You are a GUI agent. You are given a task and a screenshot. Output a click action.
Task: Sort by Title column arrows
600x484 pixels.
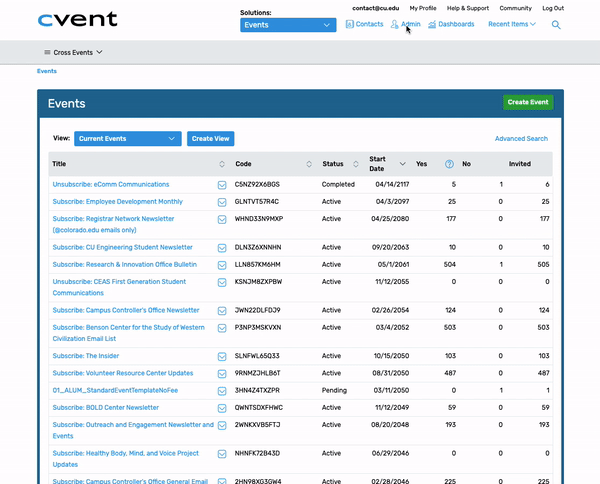click(222, 164)
